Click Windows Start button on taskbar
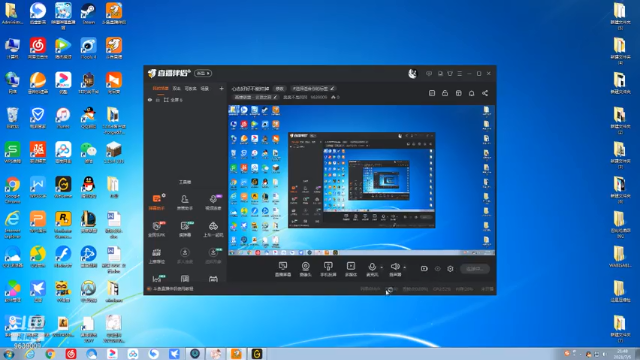This screenshot has width=640, height=360. tap(9, 354)
